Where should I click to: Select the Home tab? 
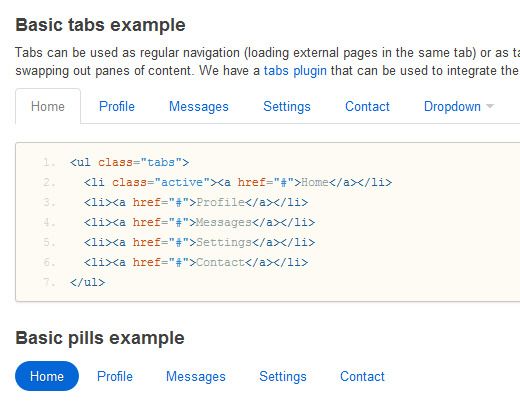click(x=48, y=107)
